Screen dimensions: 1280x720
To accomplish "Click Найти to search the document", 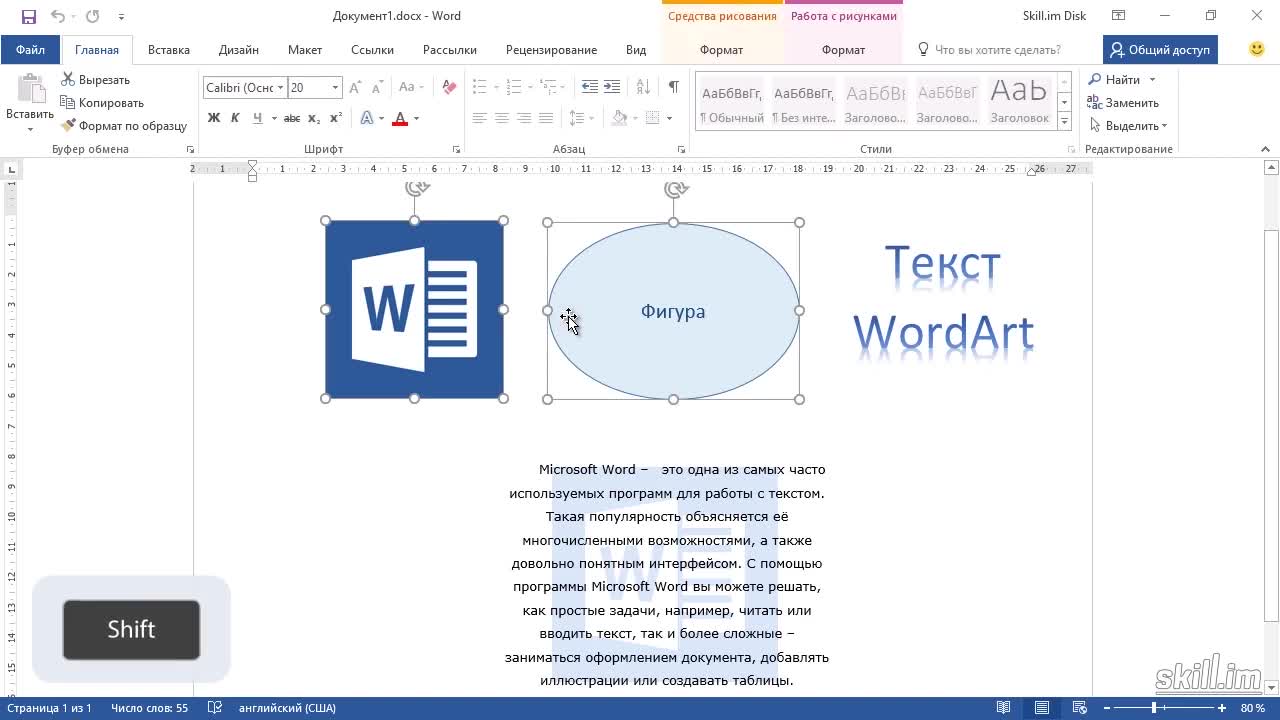I will coord(1115,80).
